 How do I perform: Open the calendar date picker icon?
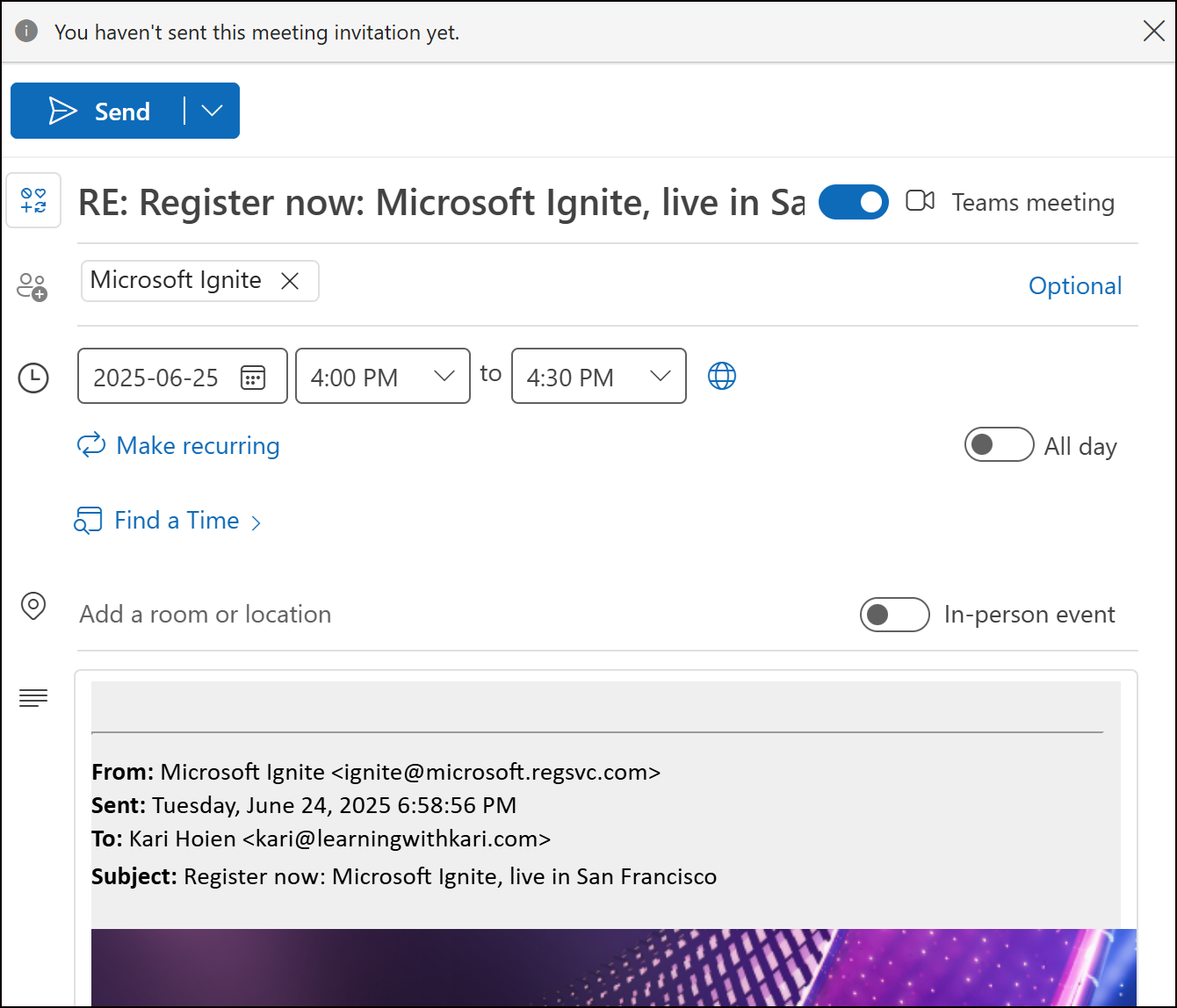253,378
